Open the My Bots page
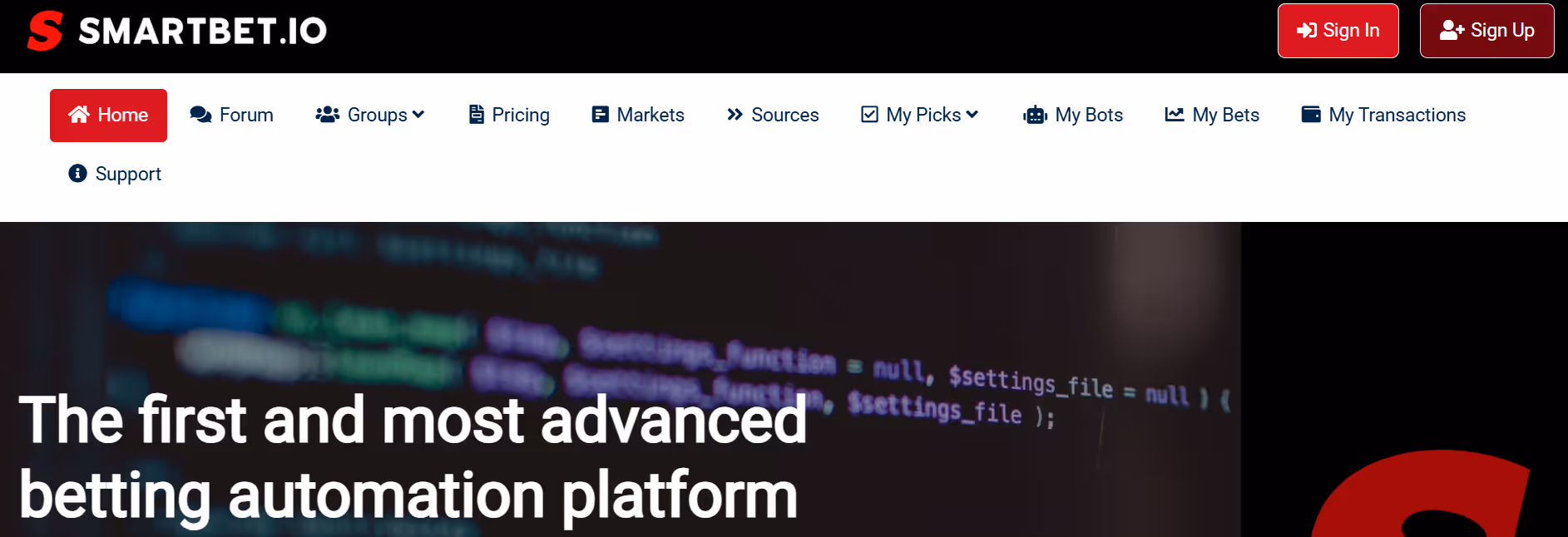The width and height of the screenshot is (1568, 537). click(x=1073, y=116)
